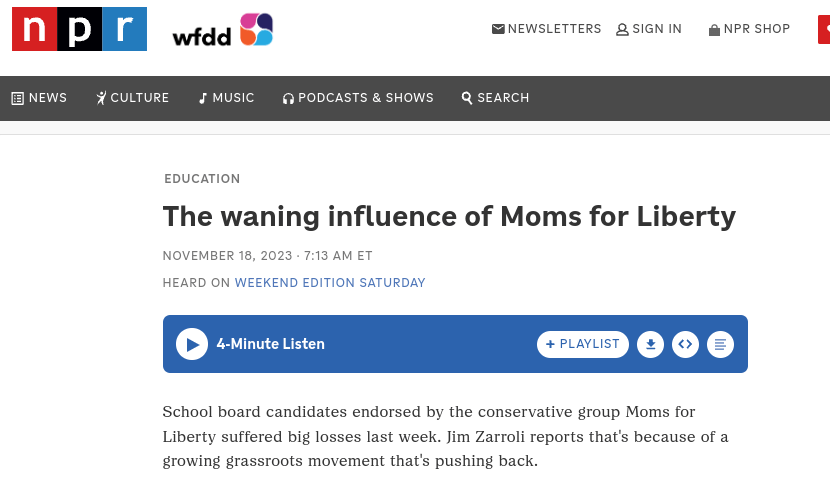Open Podcasts & Shows menu
Screen dimensions: 830x502
click(358, 98)
